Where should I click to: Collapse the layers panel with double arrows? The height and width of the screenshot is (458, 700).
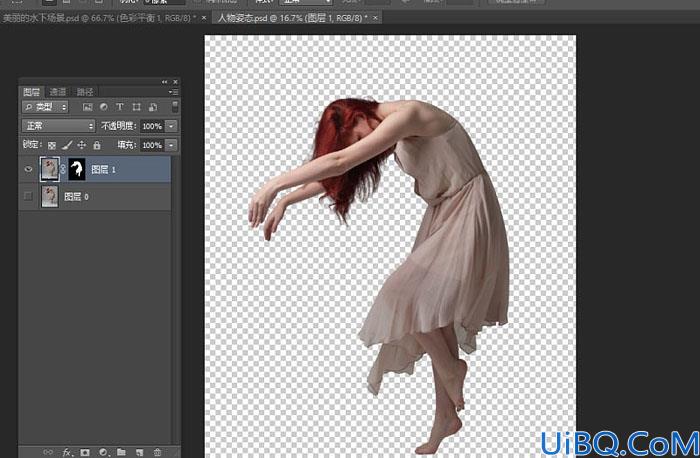point(164,82)
